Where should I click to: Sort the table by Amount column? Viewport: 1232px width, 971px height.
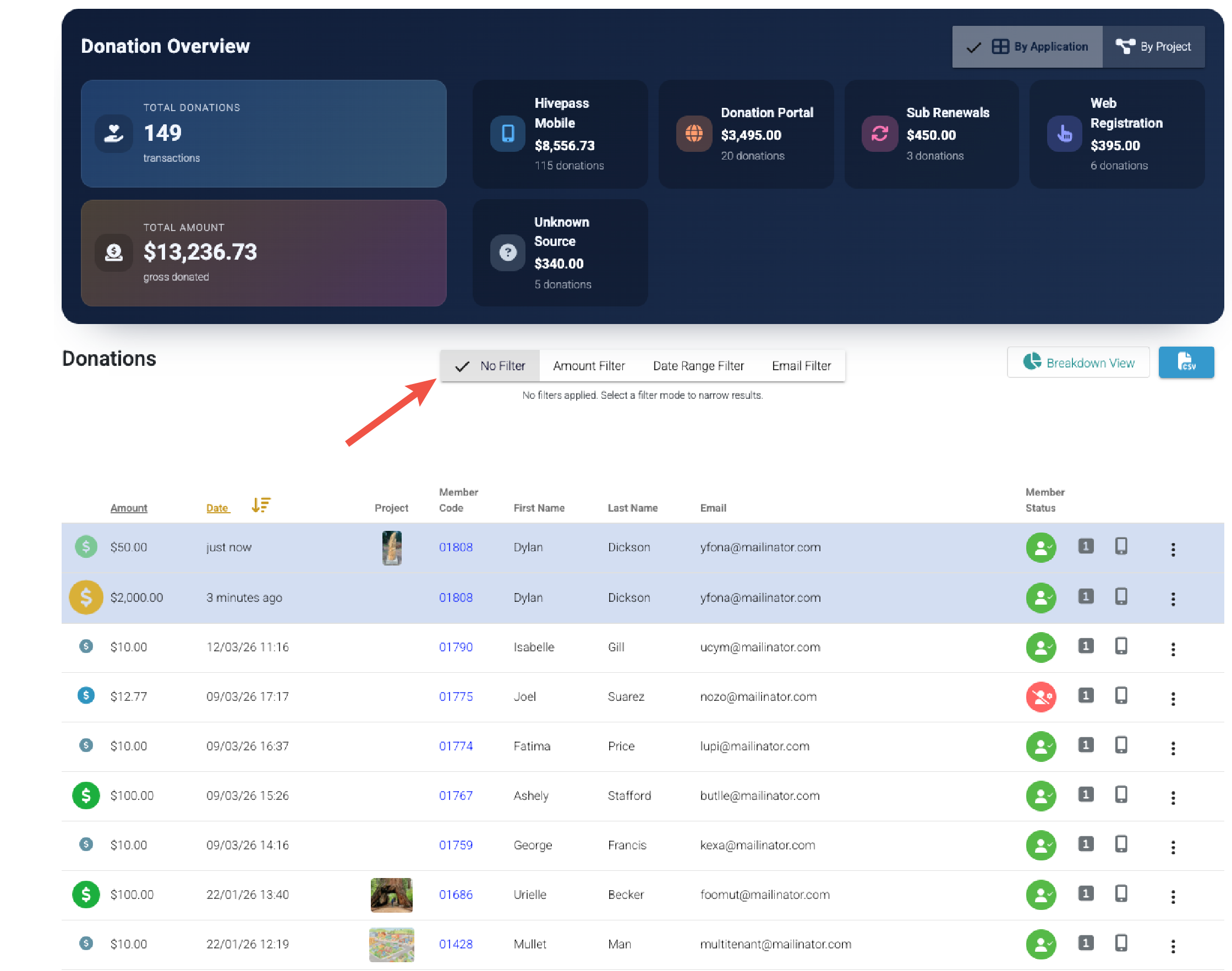(129, 508)
